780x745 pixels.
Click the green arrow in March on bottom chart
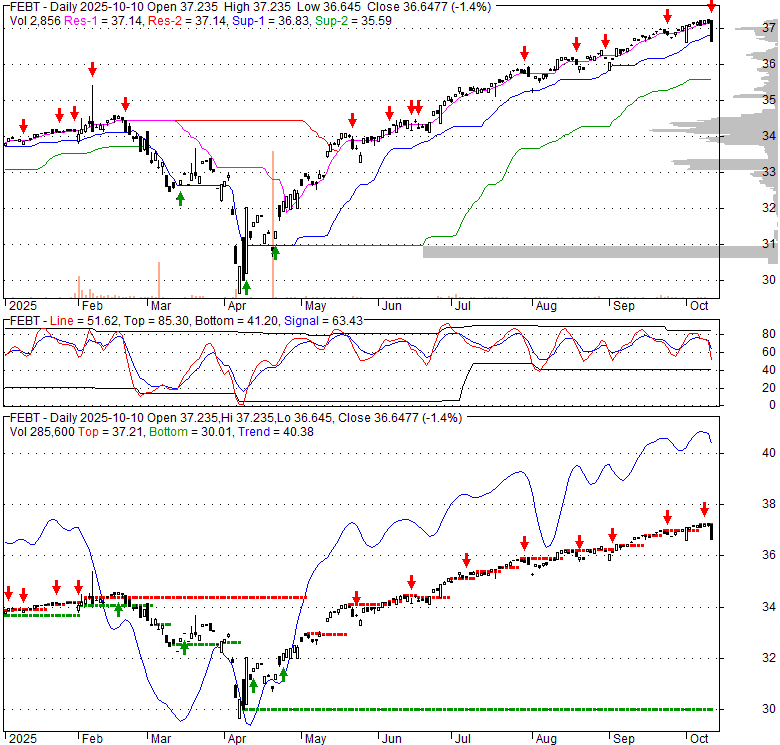pos(183,647)
